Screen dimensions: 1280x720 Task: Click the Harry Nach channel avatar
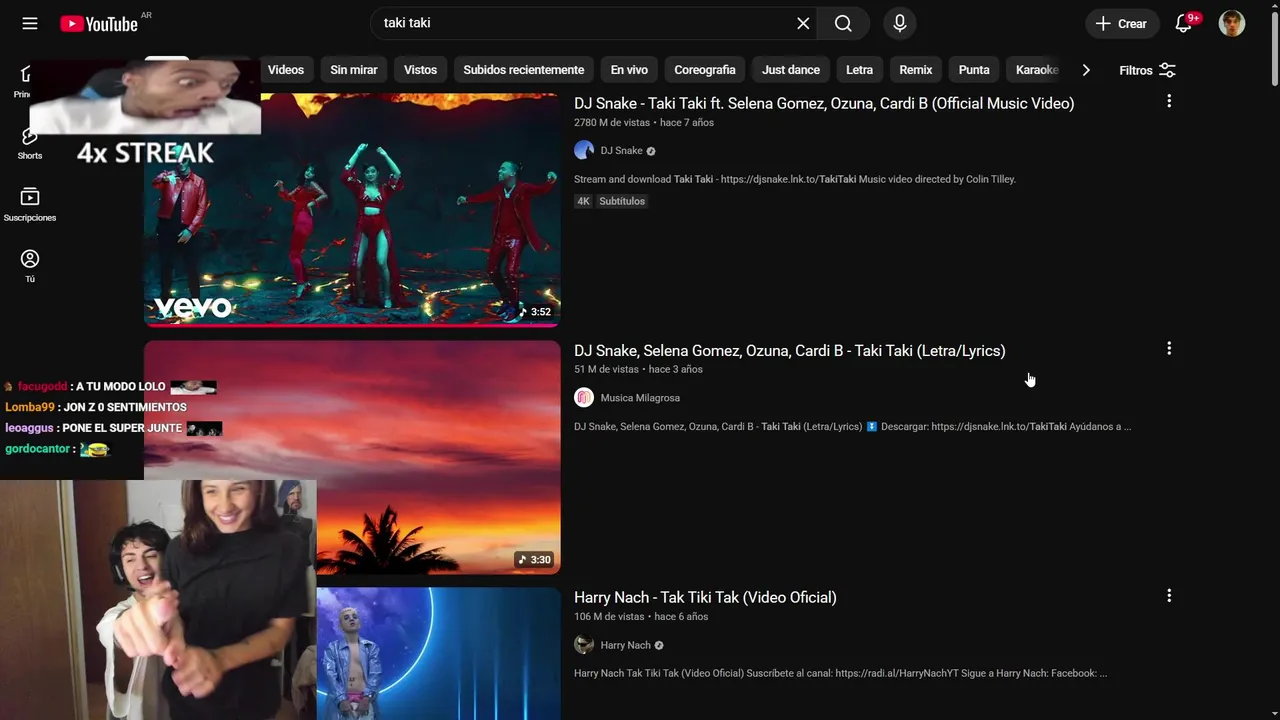coord(584,645)
